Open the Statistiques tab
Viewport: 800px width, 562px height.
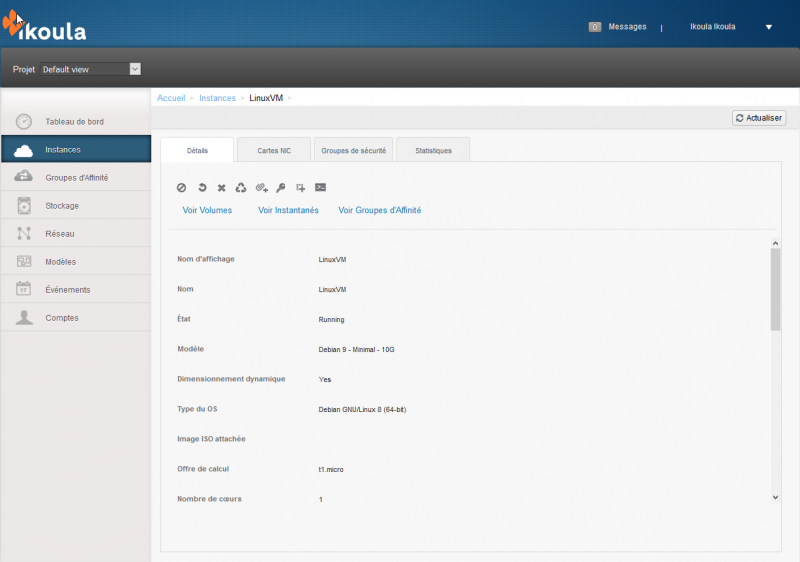[433, 150]
